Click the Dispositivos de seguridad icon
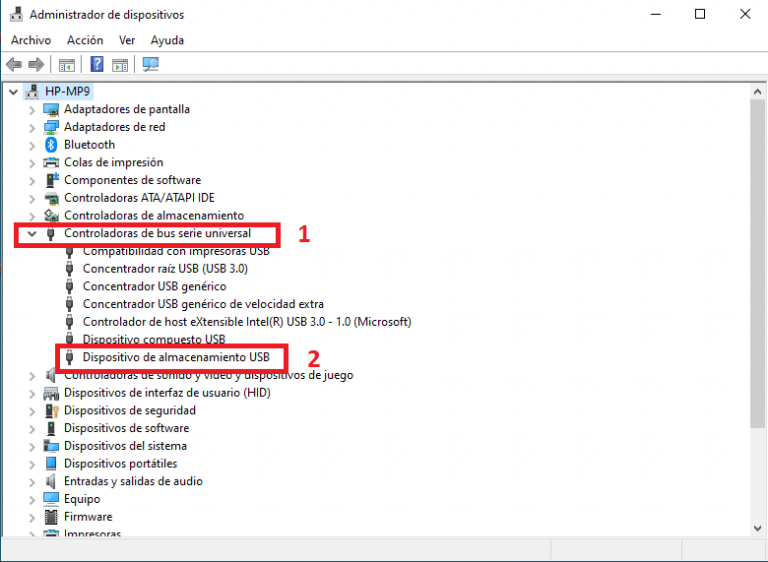 coord(52,411)
